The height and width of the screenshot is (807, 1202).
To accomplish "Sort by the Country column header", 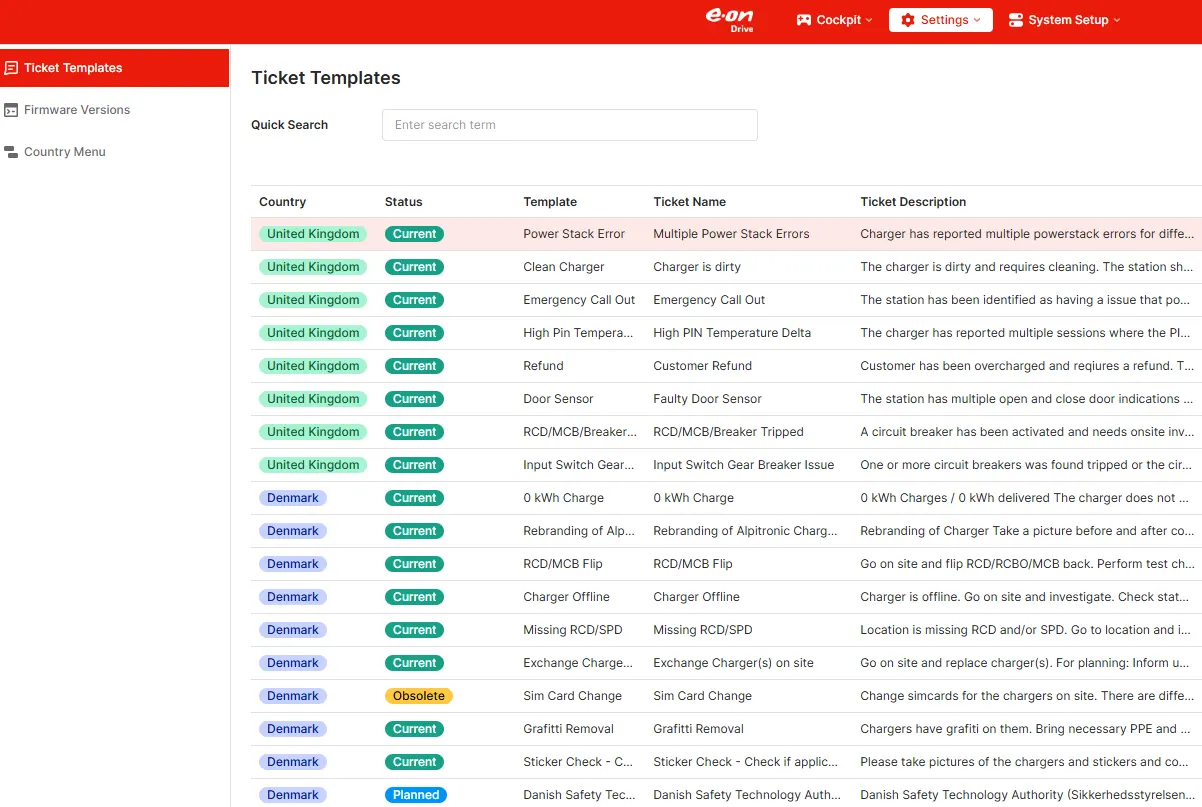I will 282,202.
